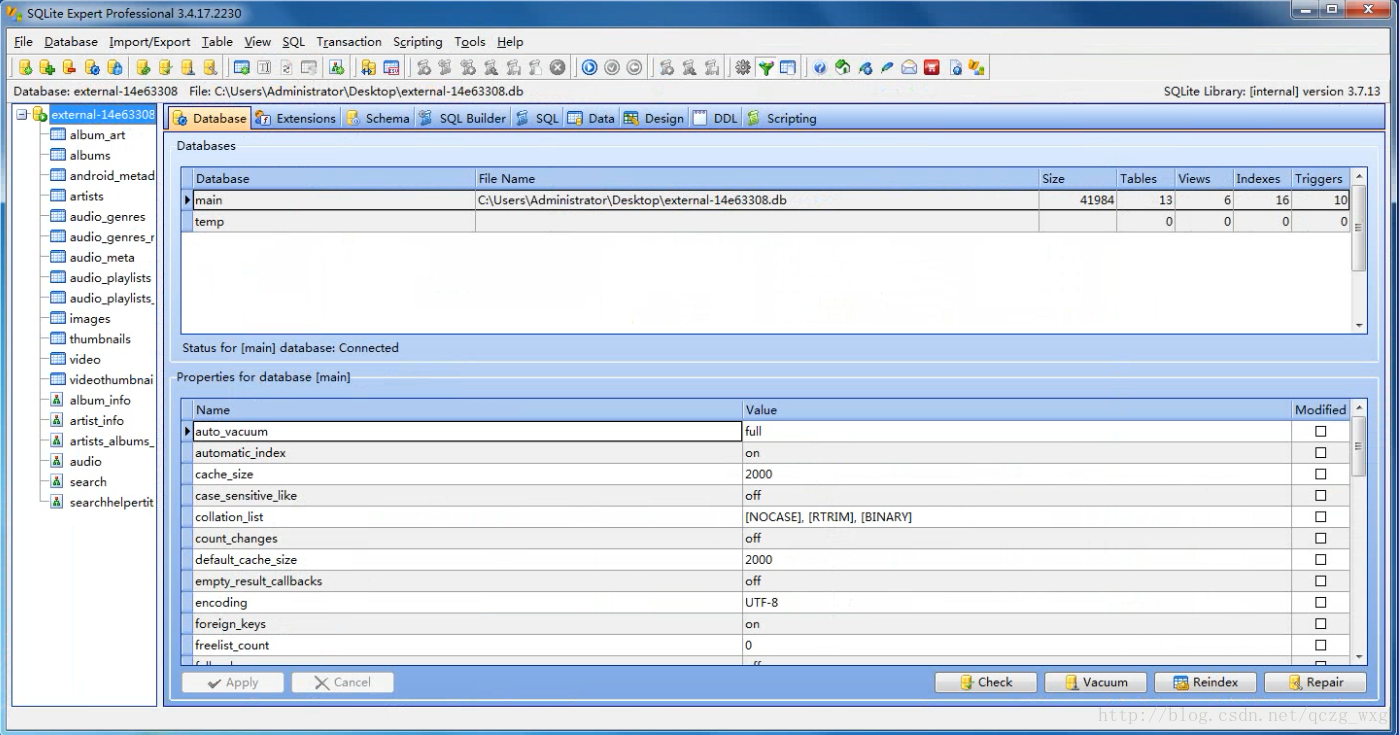
Task: Click the data transfer between databases toolbar icon
Action: point(368,67)
